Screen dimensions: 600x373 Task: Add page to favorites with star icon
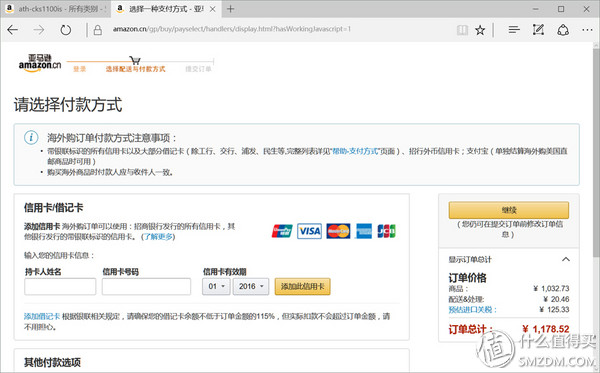point(480,30)
